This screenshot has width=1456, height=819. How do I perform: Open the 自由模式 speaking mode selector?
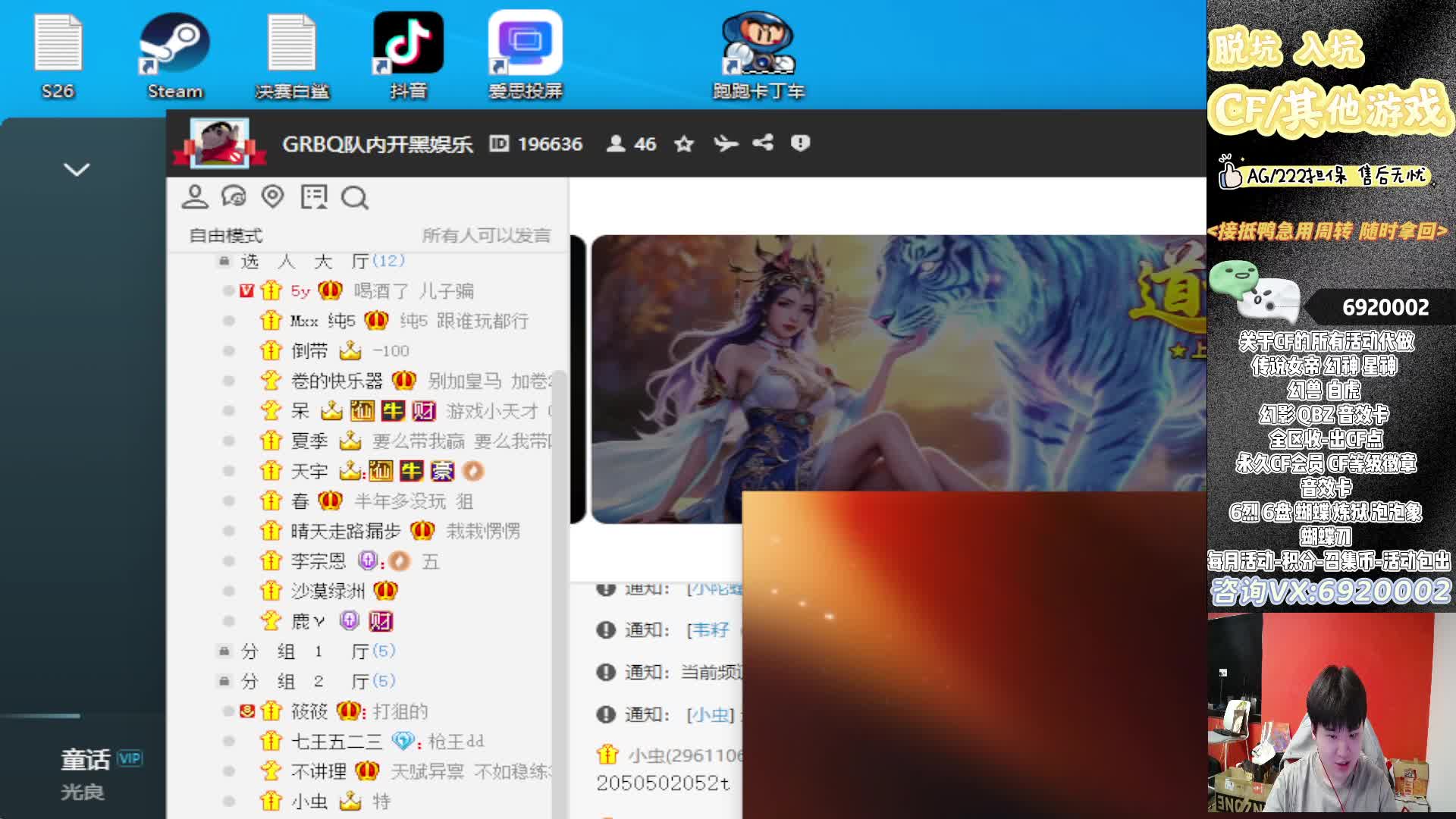pyautogui.click(x=226, y=236)
